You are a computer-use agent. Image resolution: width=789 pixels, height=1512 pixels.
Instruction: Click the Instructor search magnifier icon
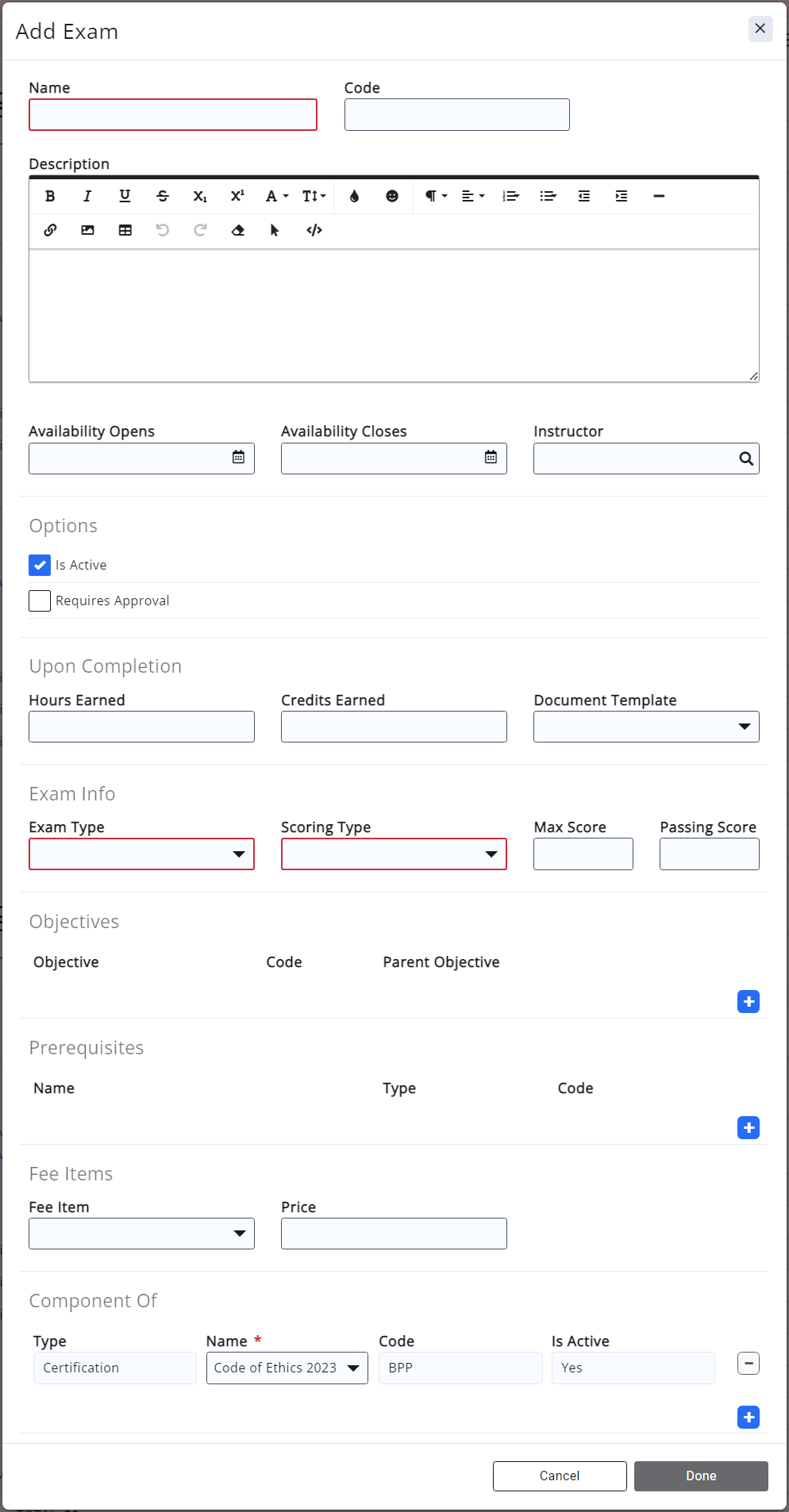coord(745,459)
